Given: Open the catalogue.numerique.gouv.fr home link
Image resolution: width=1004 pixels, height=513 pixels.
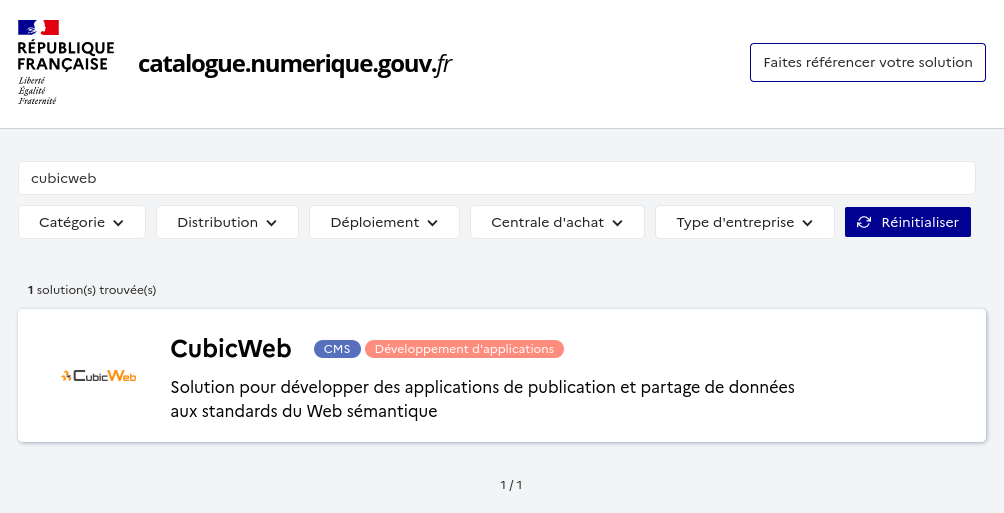Looking at the screenshot, I should [x=295, y=64].
